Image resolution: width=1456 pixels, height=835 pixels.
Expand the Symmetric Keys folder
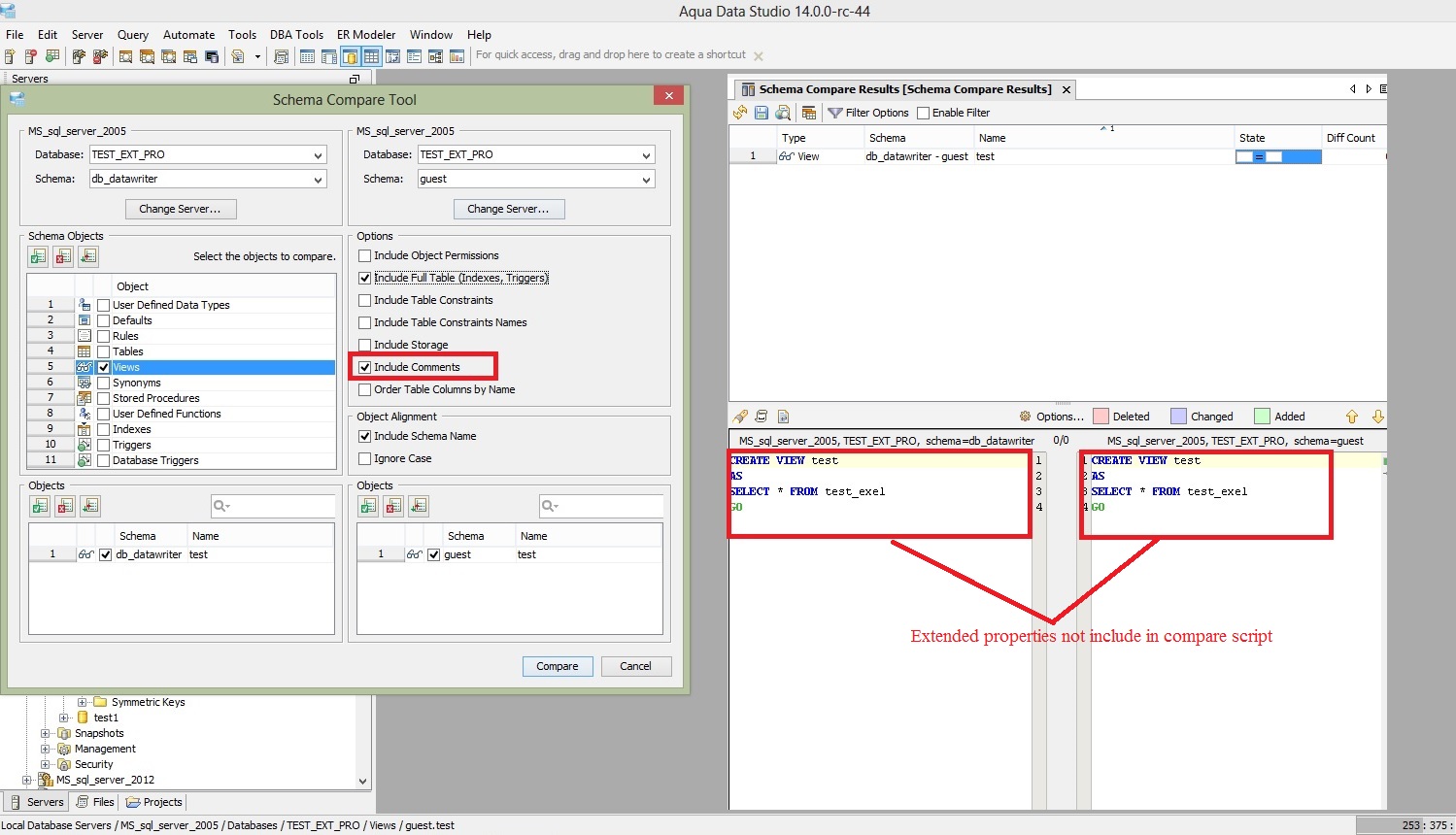[82, 702]
